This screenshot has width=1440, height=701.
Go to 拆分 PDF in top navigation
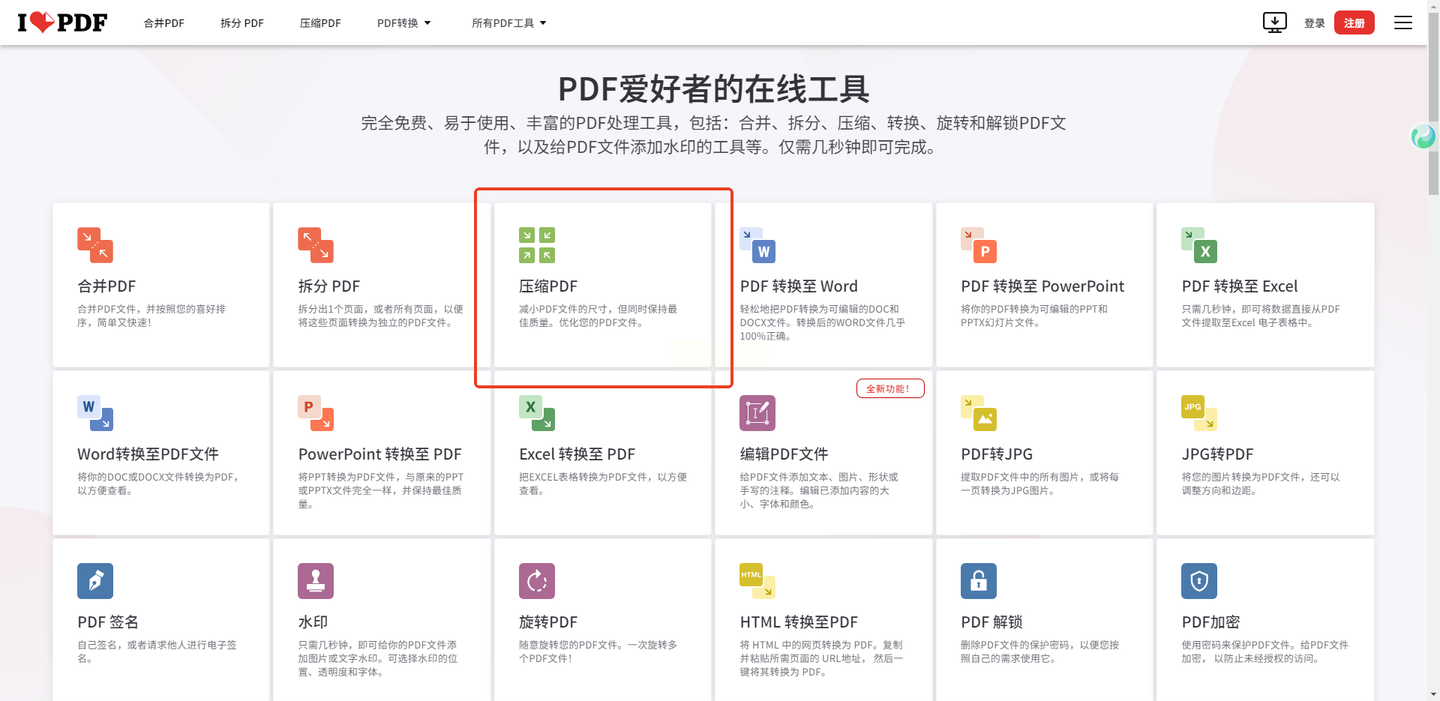tap(242, 23)
